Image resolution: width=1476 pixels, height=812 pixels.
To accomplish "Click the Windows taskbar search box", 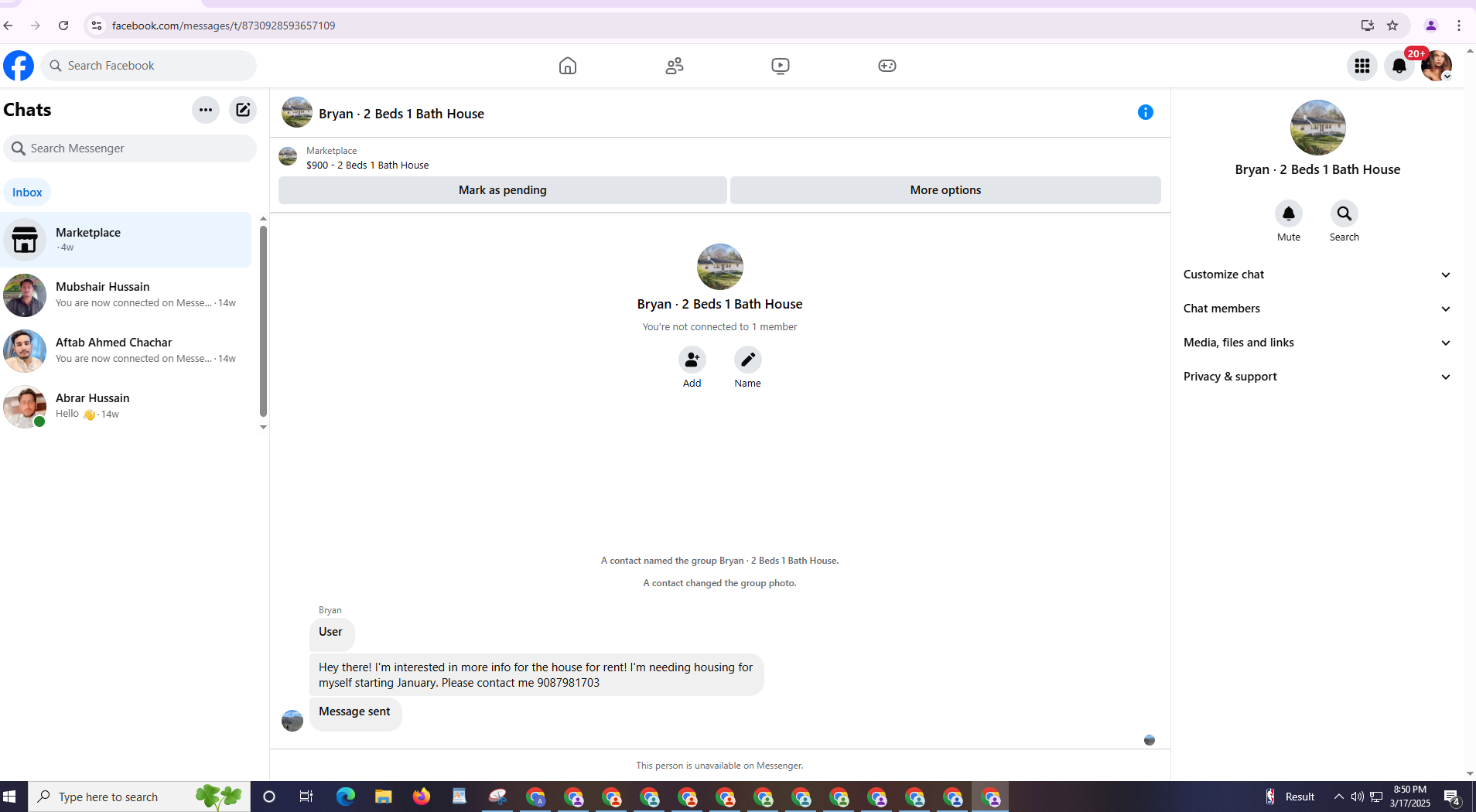I will [140, 797].
